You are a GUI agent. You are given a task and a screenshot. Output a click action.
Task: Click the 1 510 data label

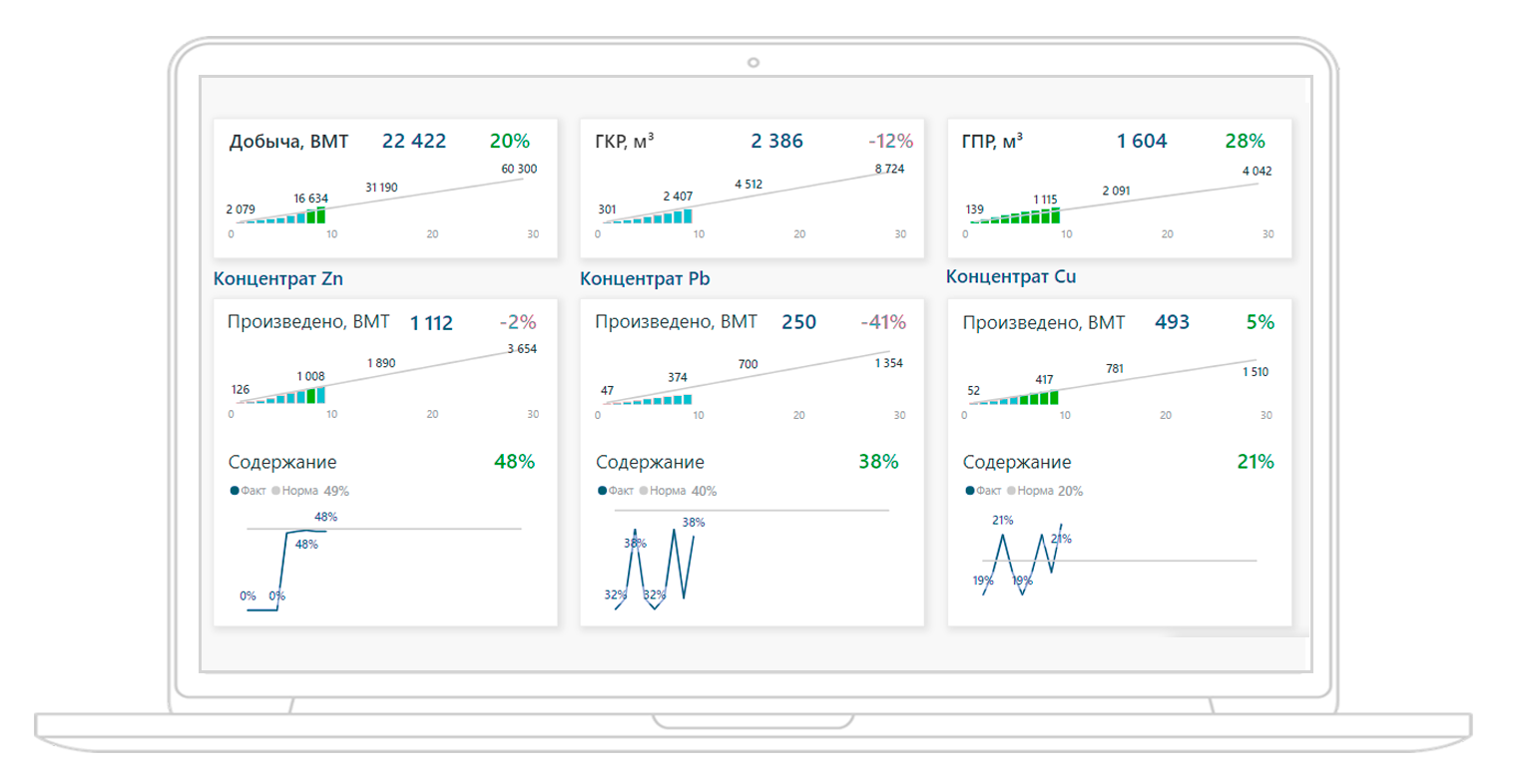1256,372
